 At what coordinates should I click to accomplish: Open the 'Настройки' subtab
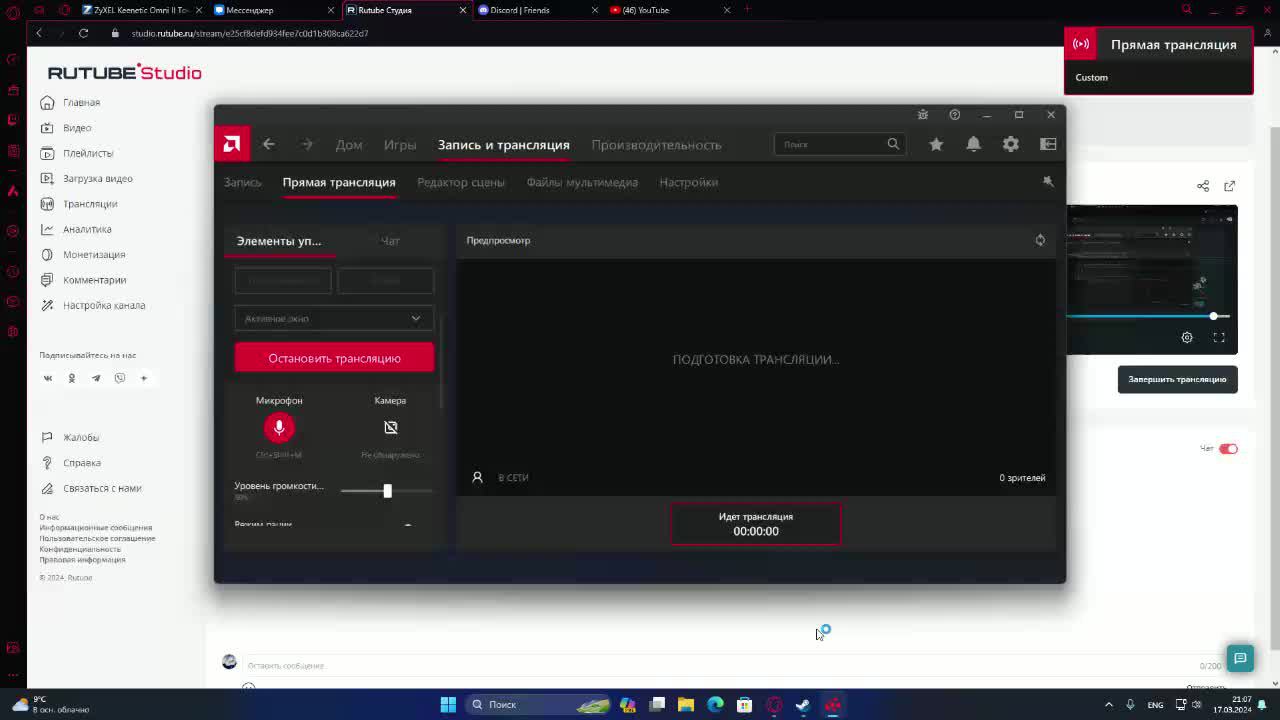click(x=689, y=182)
